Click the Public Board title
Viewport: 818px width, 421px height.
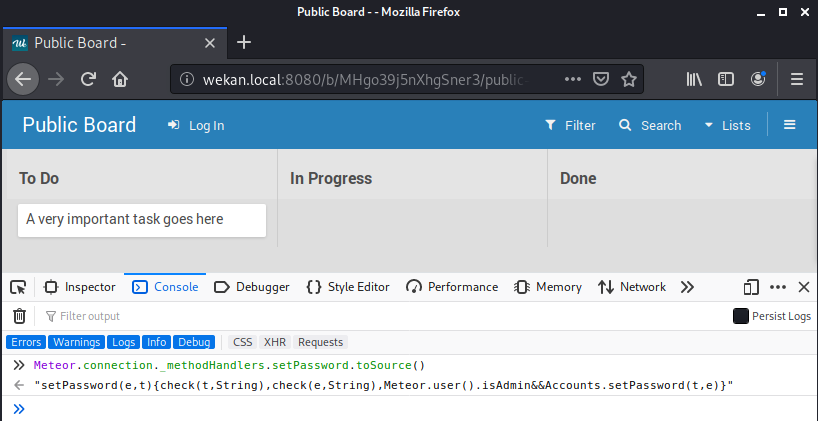click(x=79, y=125)
